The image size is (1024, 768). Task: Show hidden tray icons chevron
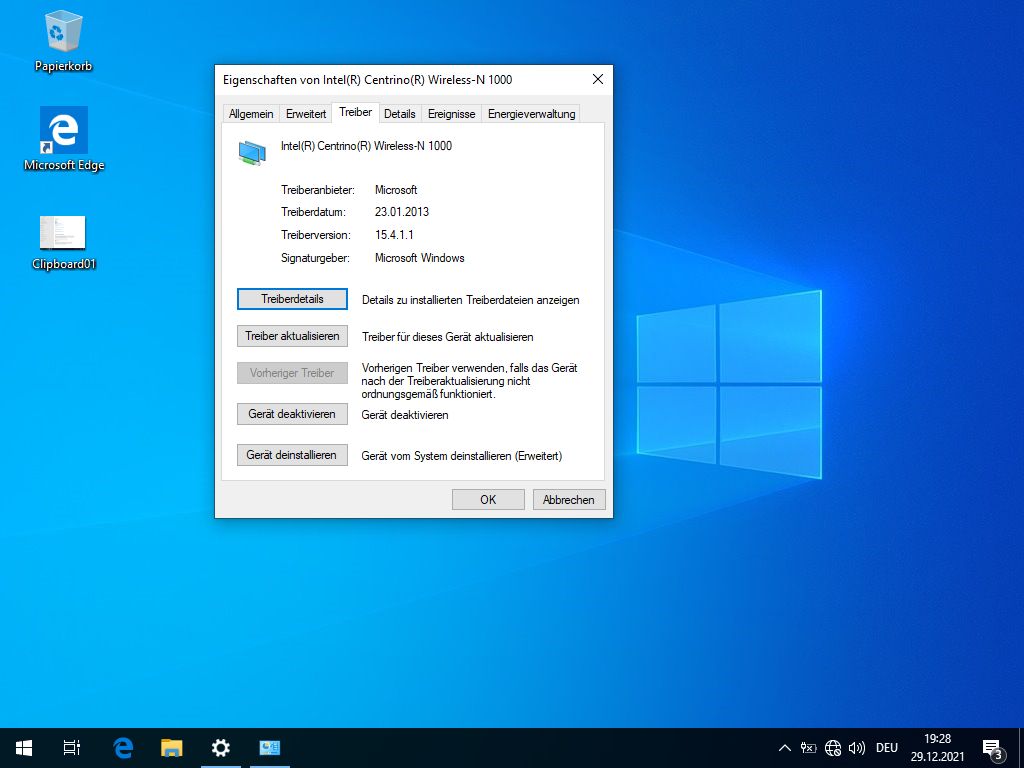point(785,748)
